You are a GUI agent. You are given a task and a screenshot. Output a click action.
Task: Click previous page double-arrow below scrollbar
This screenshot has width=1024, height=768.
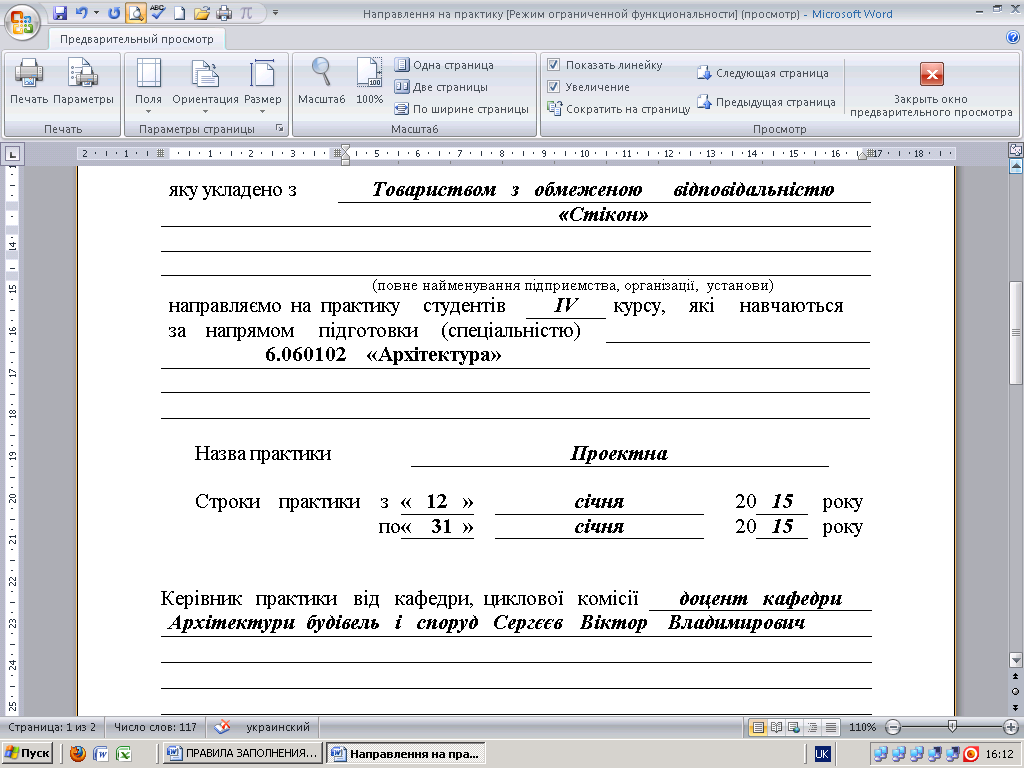tap(1016, 677)
